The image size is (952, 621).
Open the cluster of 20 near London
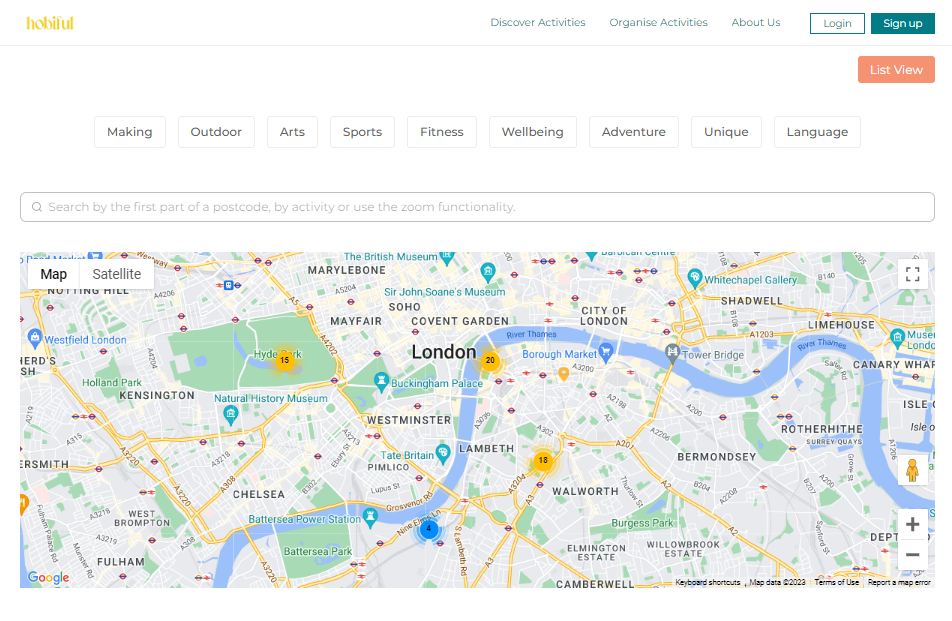click(490, 361)
